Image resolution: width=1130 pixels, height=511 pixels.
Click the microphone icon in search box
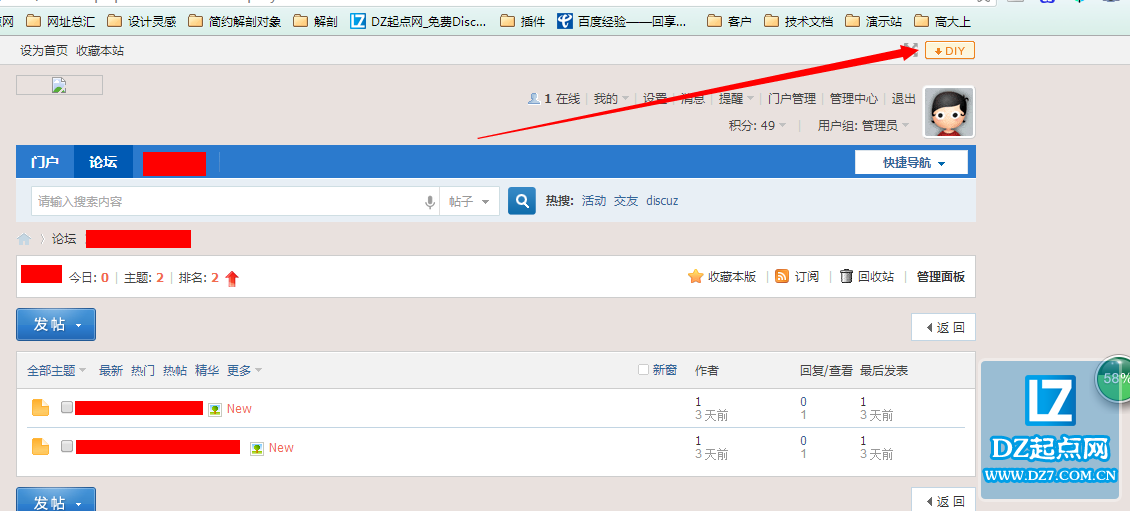430,202
